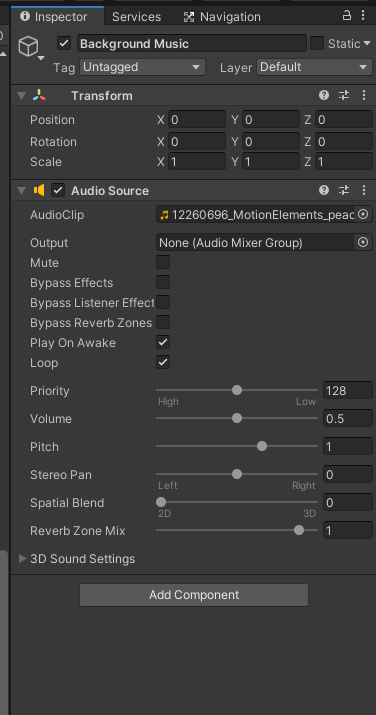Switch to the Navigation tab

coord(222,17)
